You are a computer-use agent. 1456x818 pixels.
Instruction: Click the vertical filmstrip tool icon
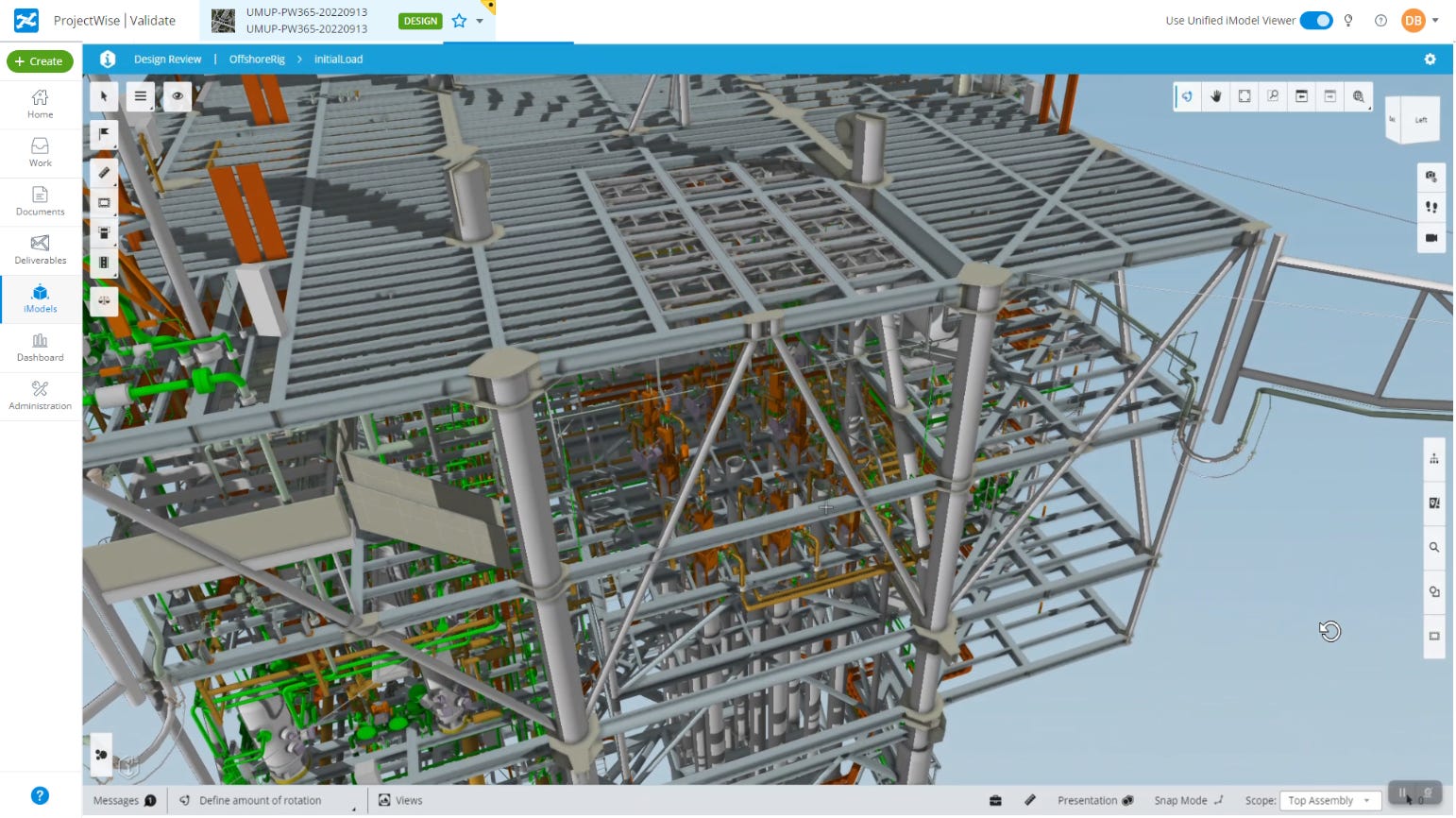[104, 263]
